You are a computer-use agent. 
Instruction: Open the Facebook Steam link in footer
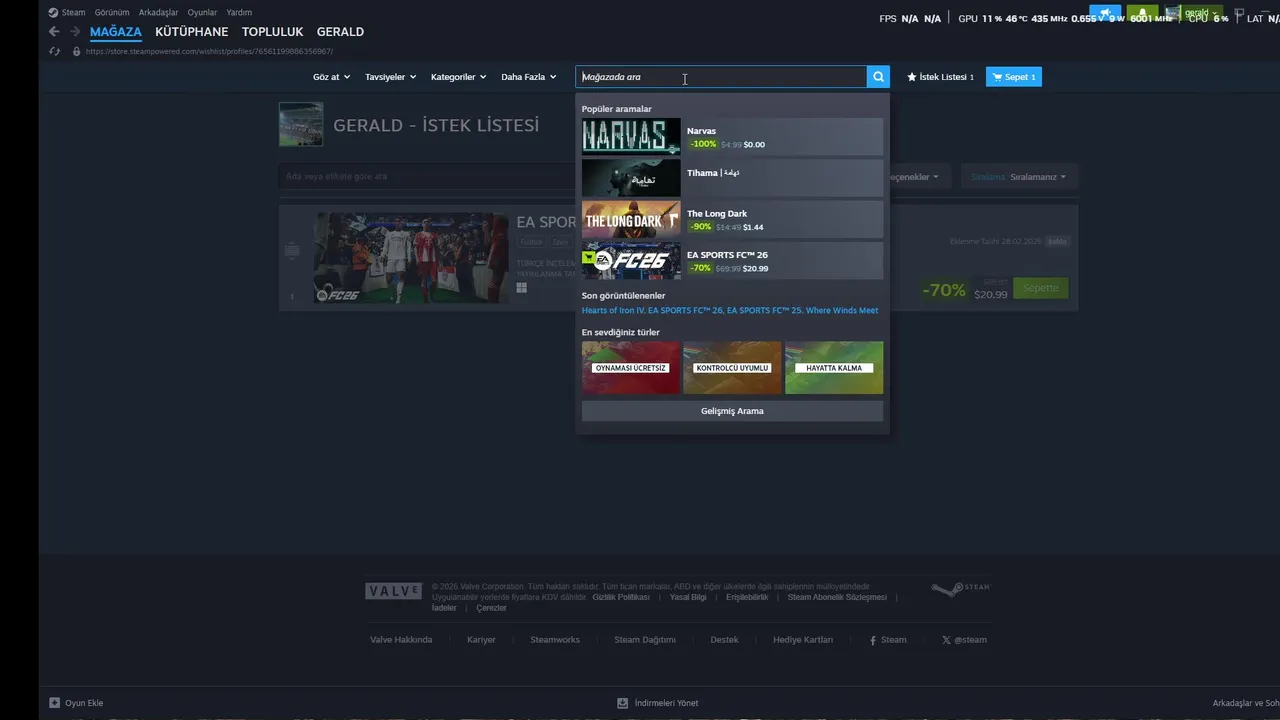[x=888, y=640]
